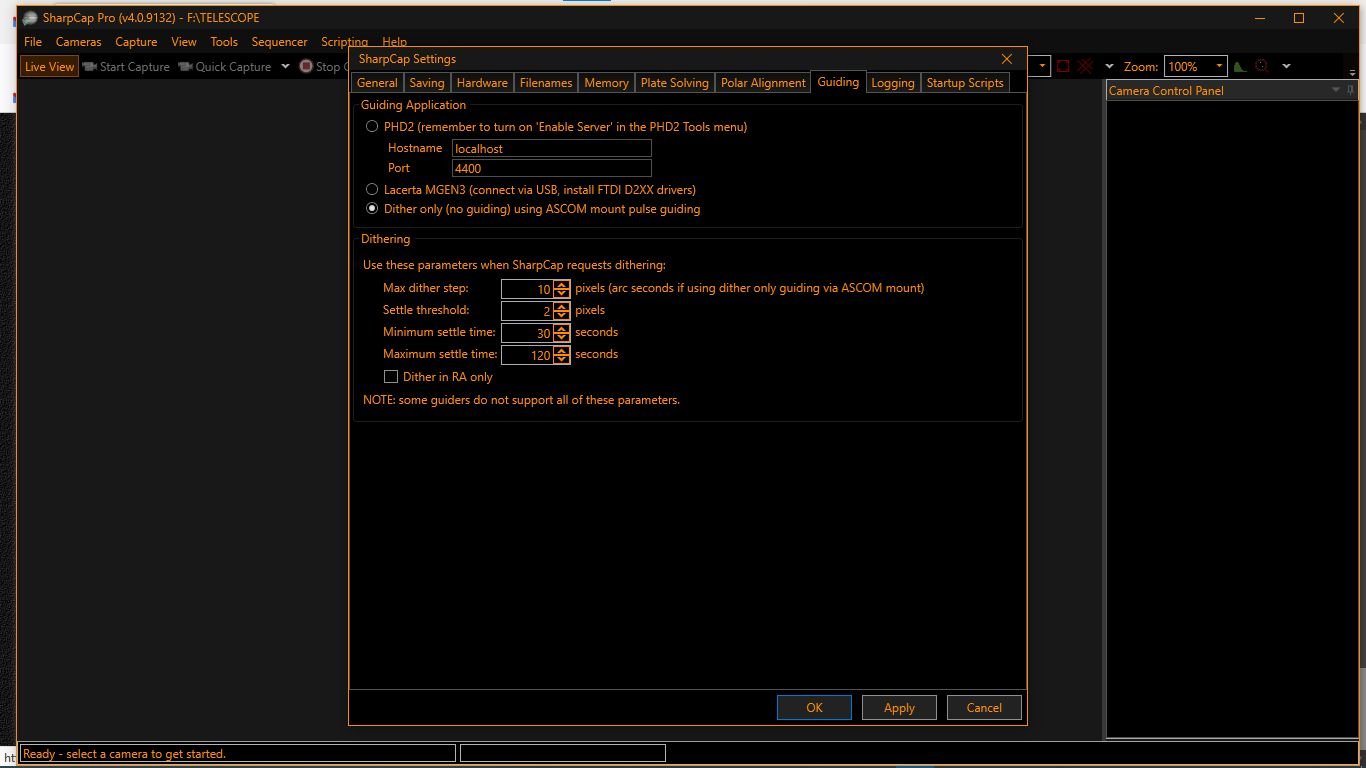Select the Guiding tab

[838, 82]
